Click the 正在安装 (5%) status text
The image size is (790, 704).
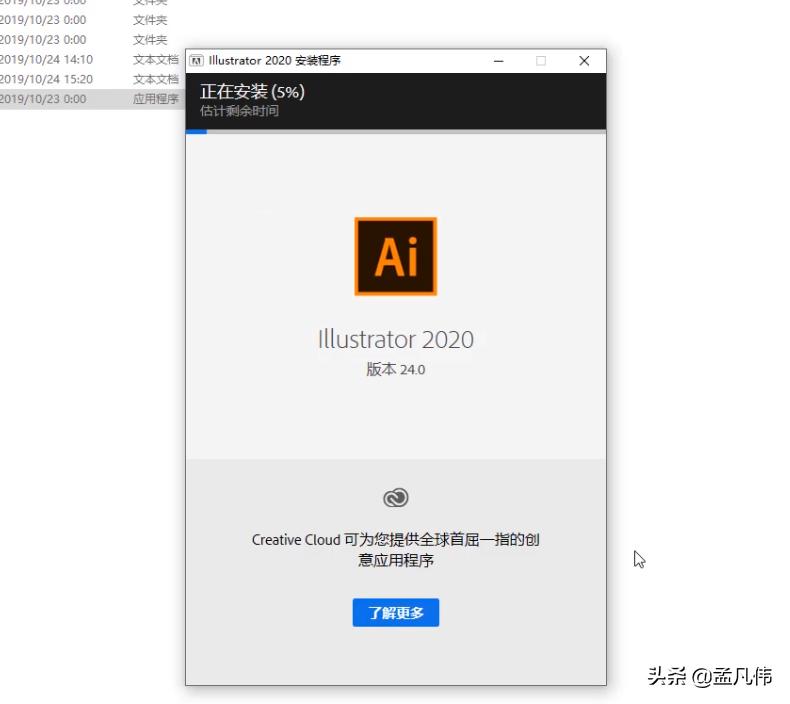252,92
